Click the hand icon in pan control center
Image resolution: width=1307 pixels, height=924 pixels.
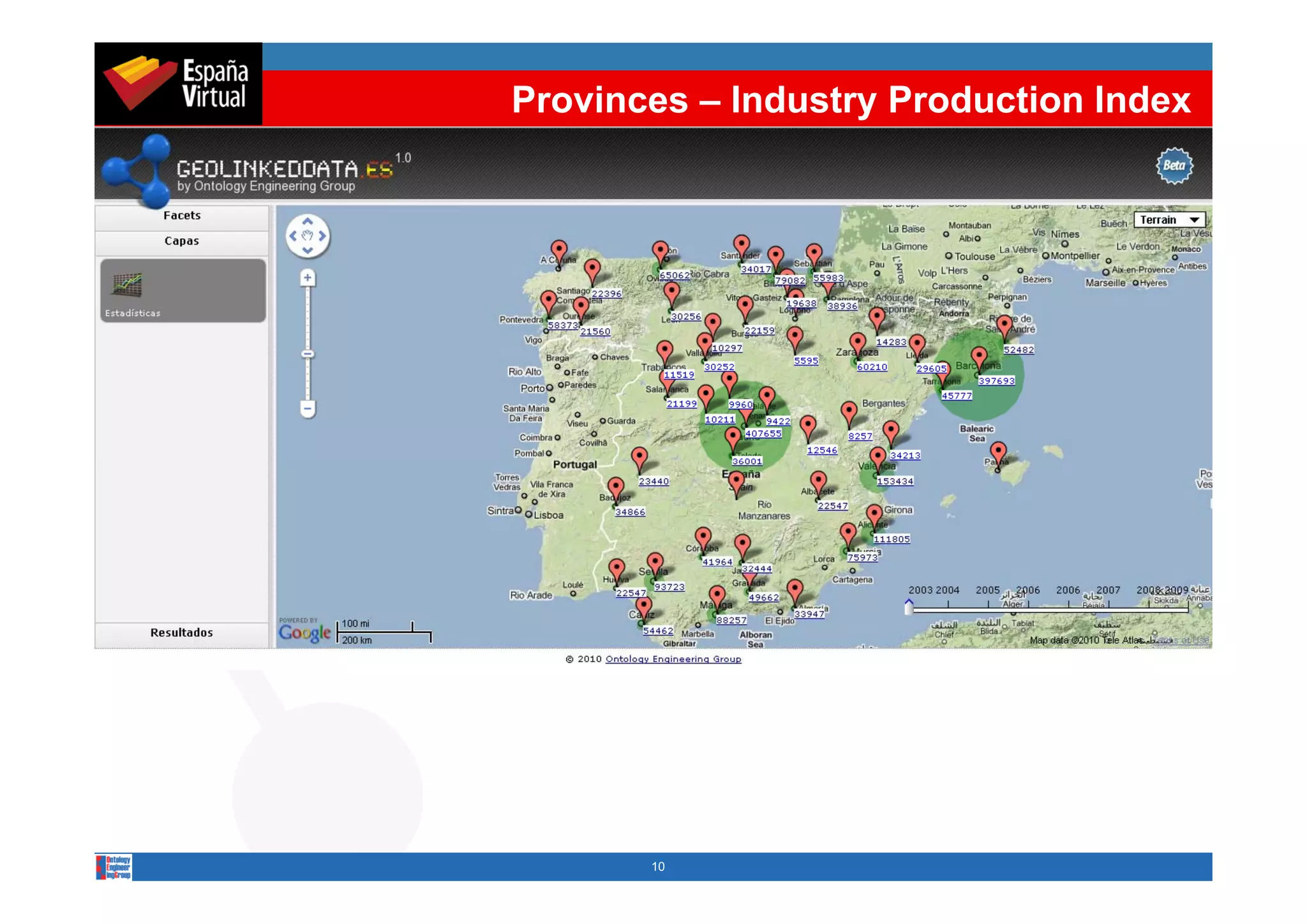point(308,236)
